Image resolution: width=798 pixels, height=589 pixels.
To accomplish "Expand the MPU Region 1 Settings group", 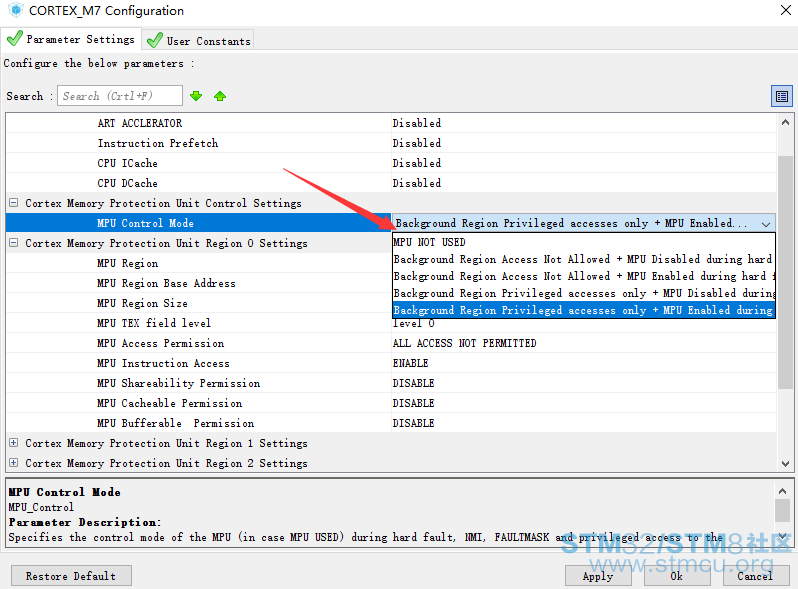I will point(14,443).
